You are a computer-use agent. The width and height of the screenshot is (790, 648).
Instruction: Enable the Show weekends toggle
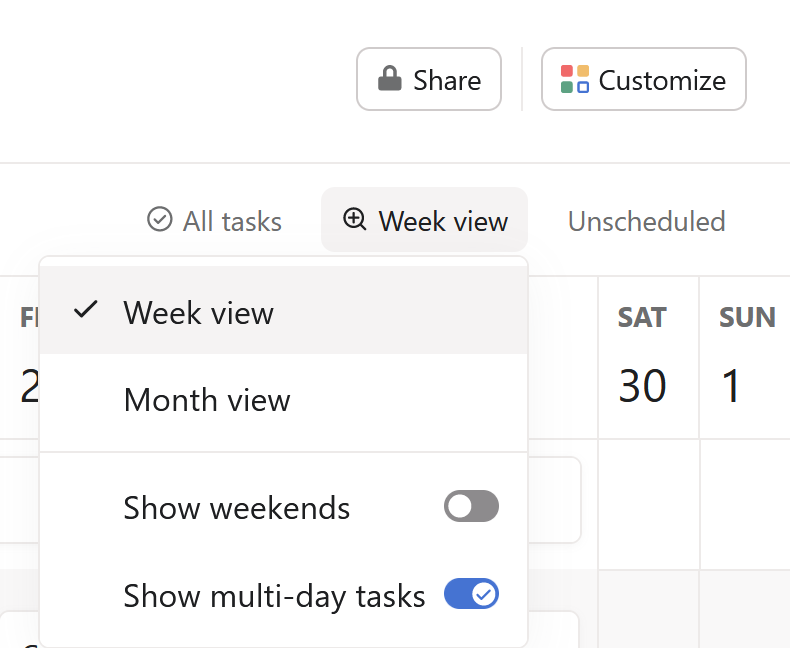[471, 507]
